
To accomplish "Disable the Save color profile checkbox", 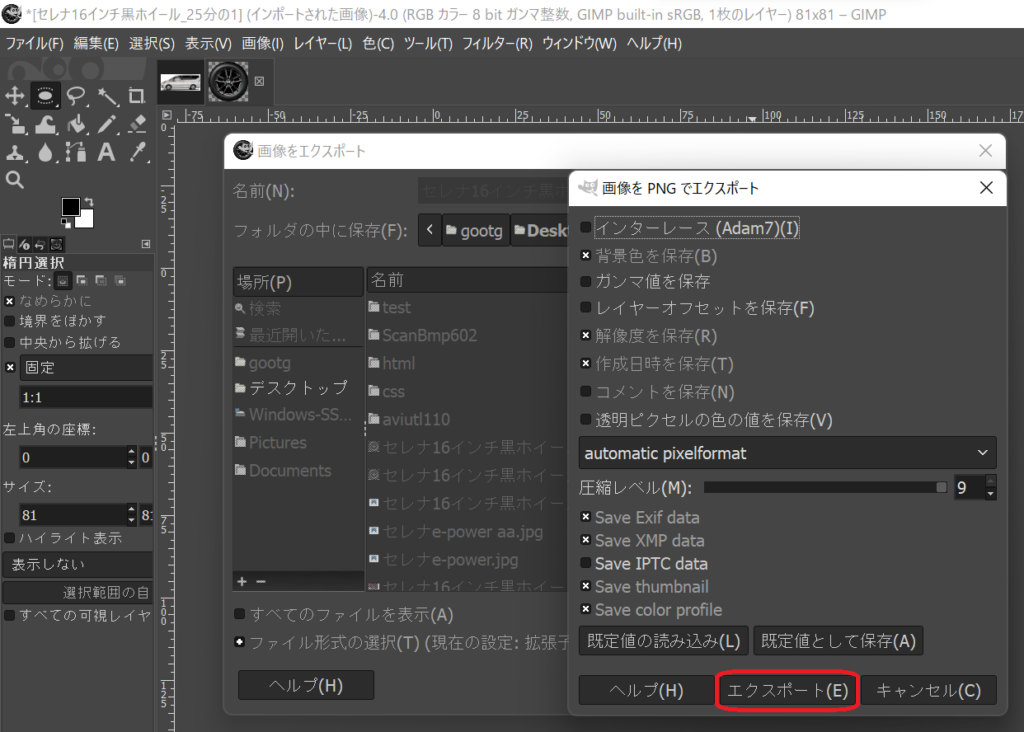I will click(586, 610).
